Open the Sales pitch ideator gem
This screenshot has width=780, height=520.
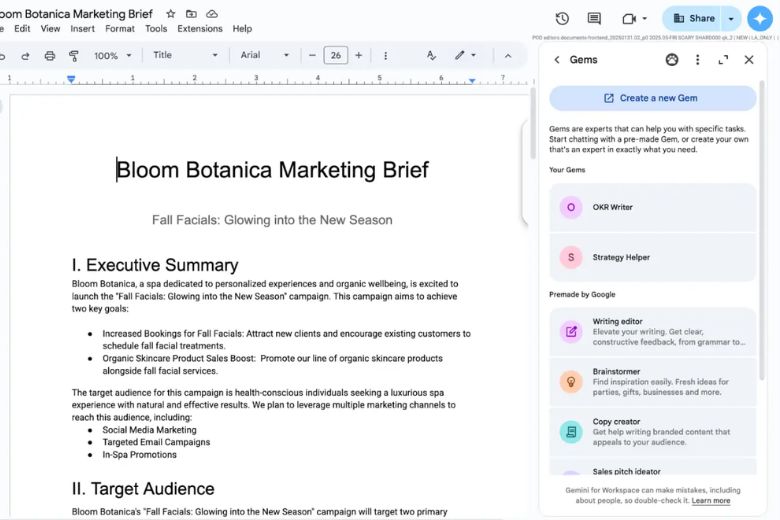coord(653,468)
